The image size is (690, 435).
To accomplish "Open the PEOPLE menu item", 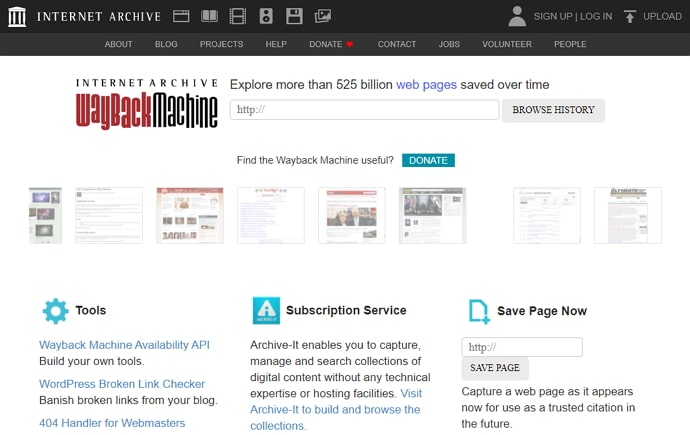I will [570, 44].
